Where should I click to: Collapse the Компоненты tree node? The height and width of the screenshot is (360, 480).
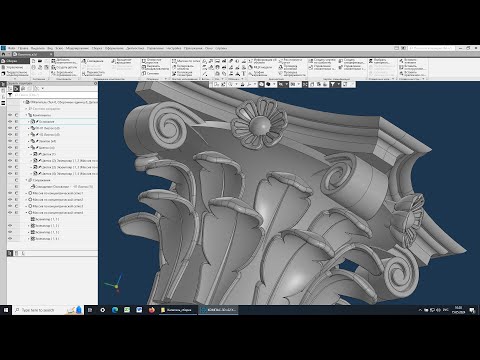coord(26,115)
